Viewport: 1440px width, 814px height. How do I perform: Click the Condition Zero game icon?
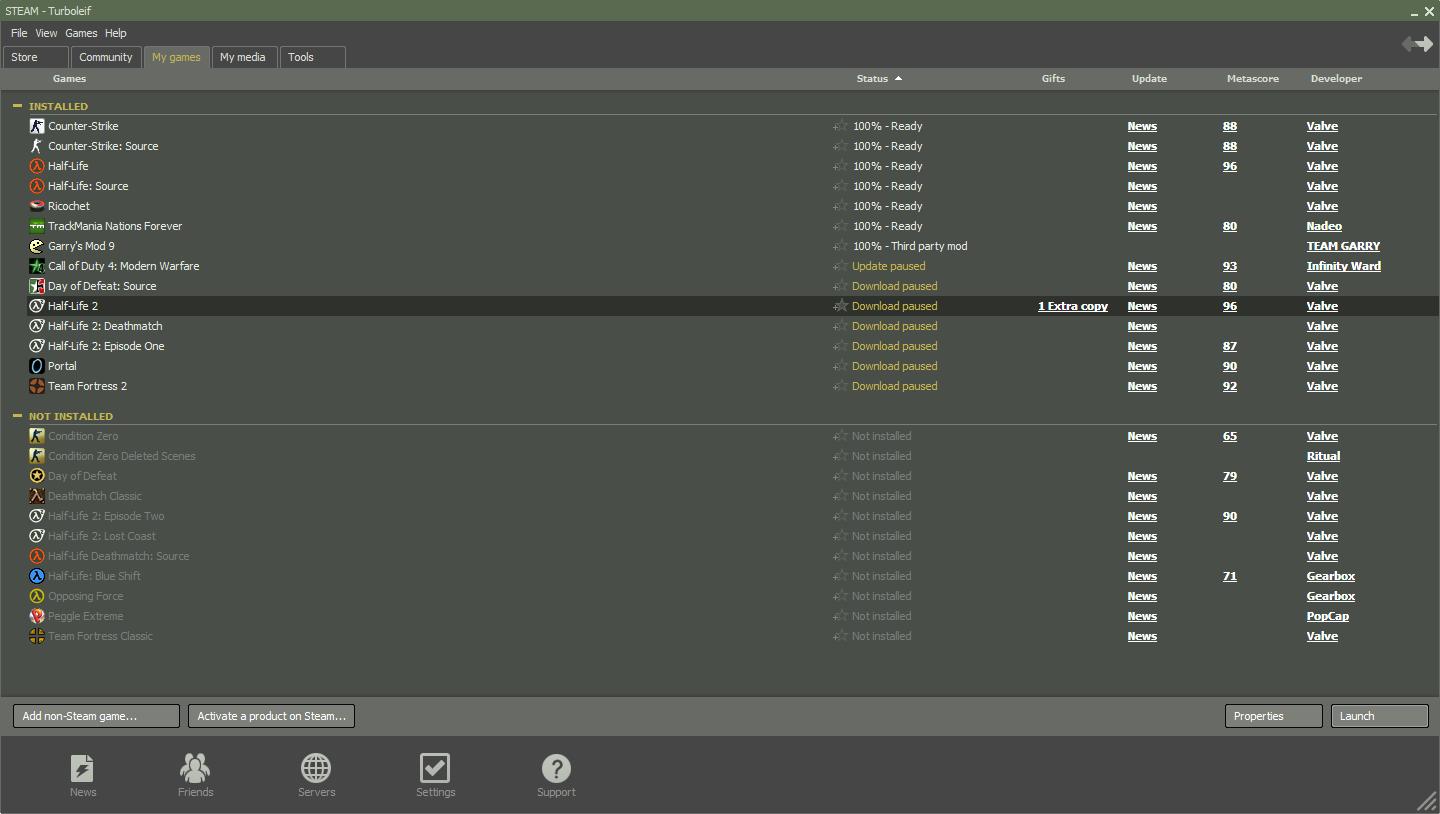point(37,436)
